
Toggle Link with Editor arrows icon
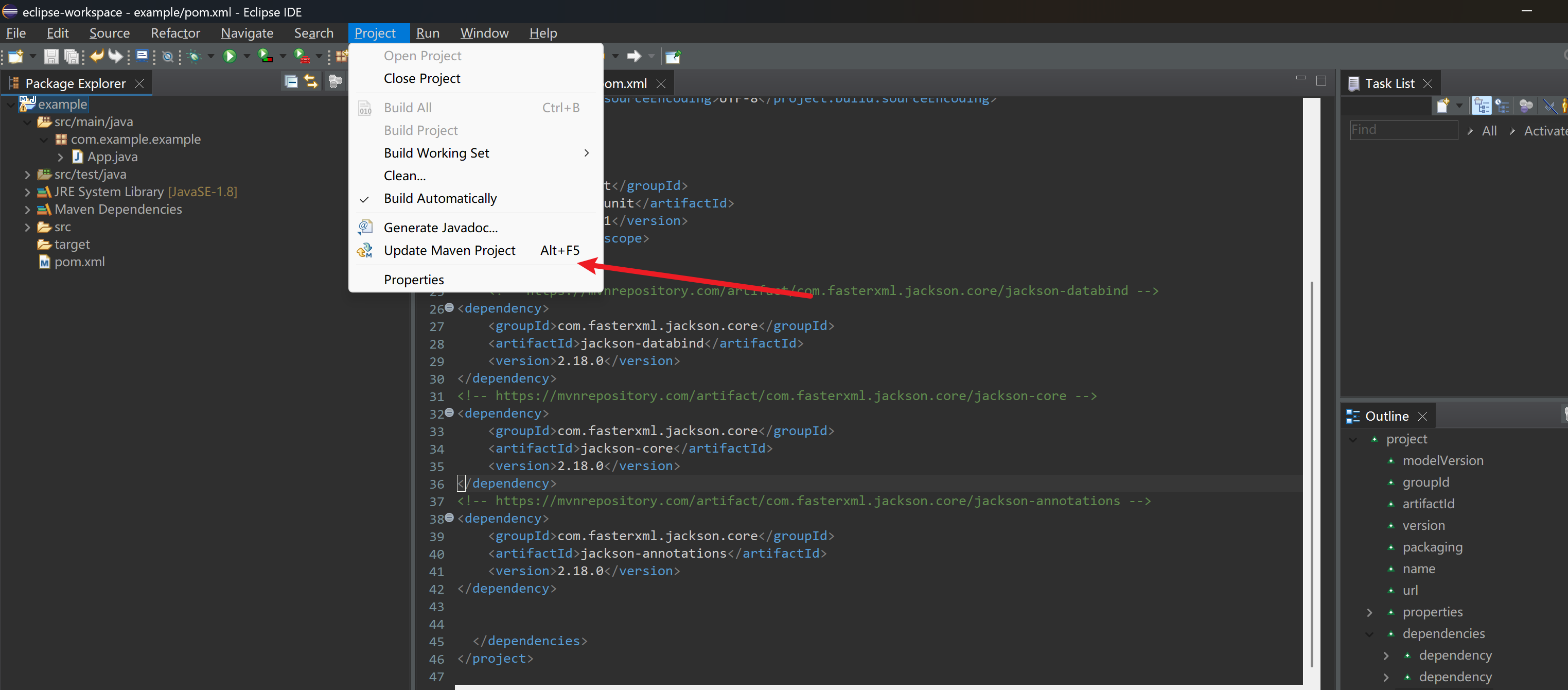(x=311, y=81)
